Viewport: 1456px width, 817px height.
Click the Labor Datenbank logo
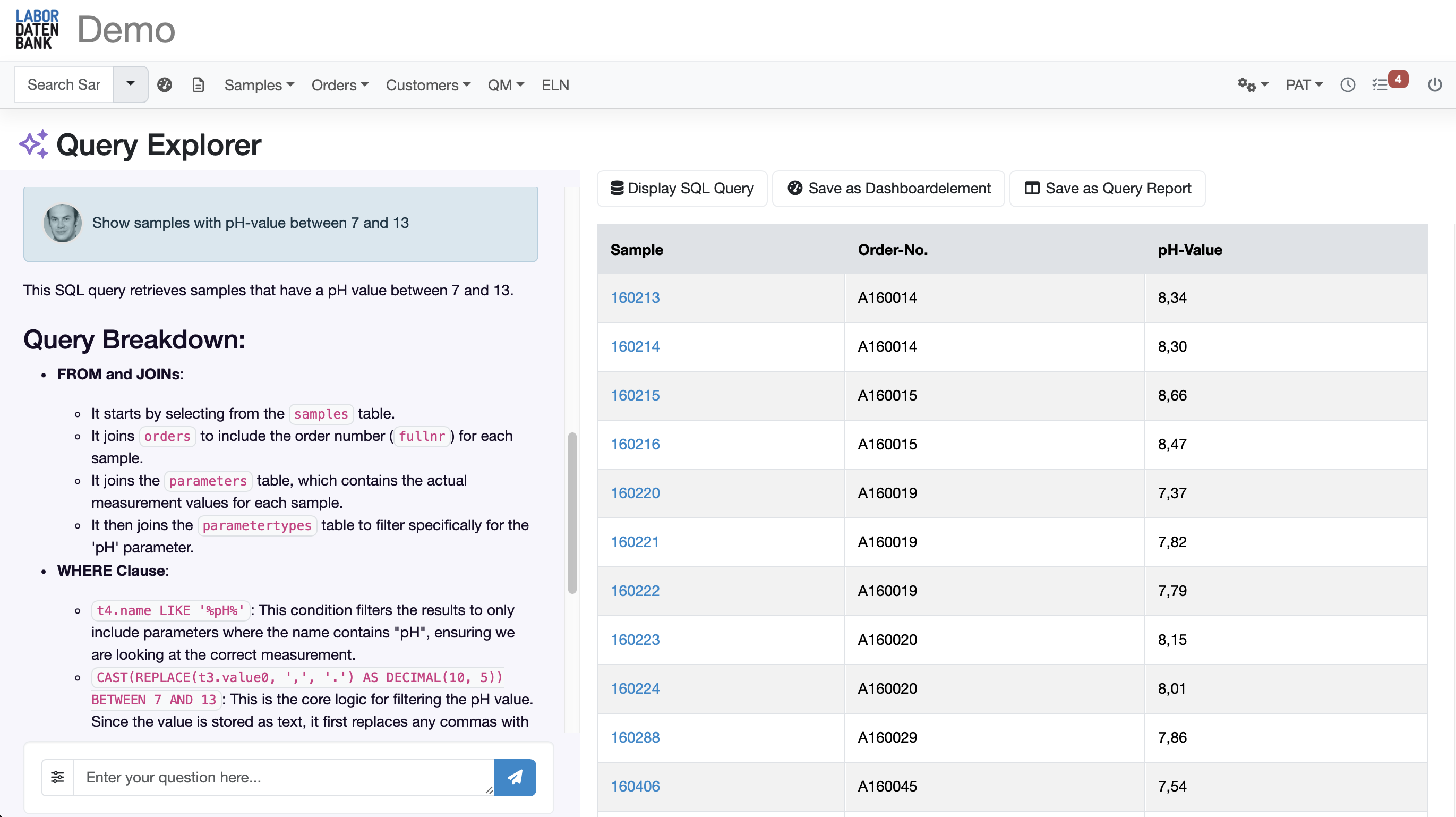(37, 29)
